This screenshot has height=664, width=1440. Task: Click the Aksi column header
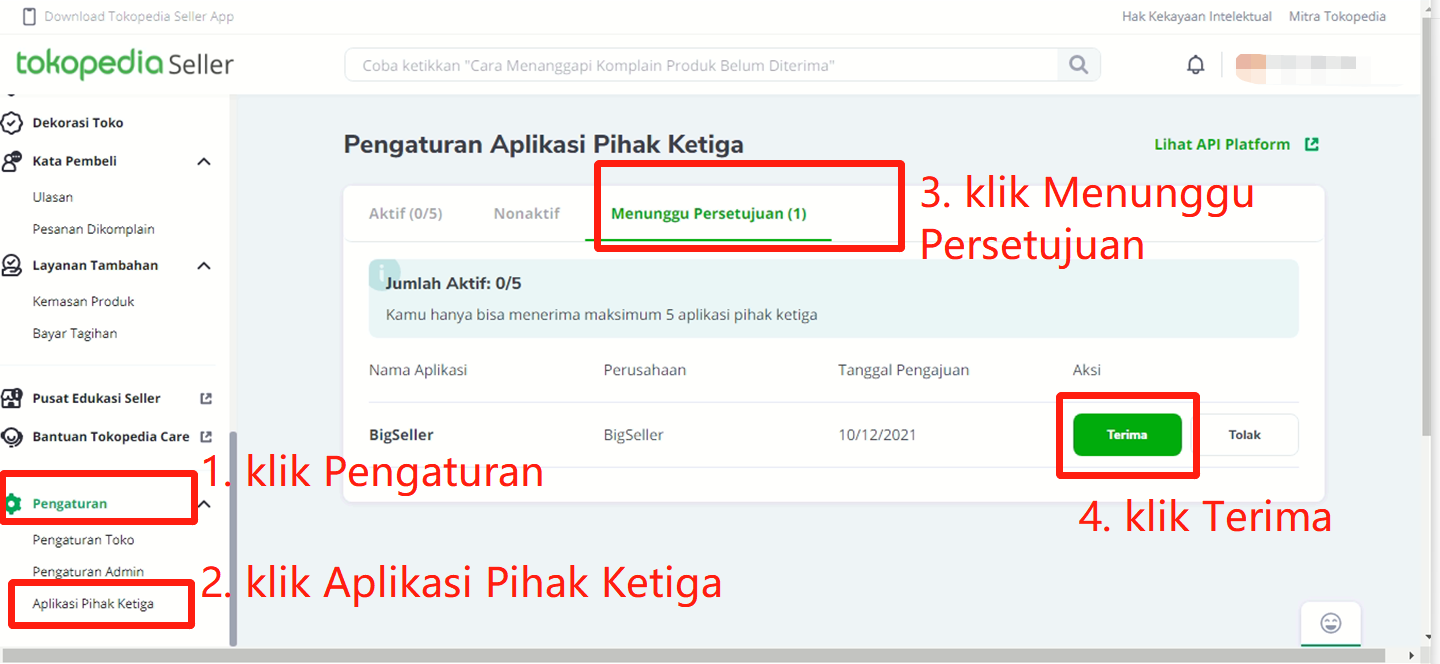point(1087,370)
